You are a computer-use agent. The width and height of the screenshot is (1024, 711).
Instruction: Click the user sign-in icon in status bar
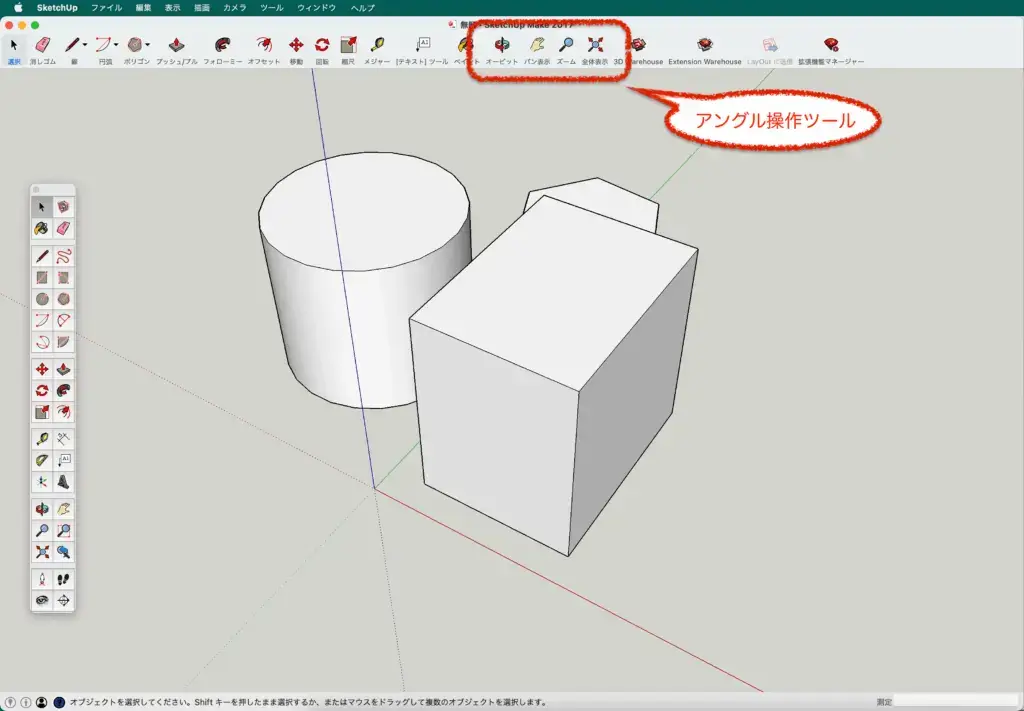pyautogui.click(x=42, y=703)
